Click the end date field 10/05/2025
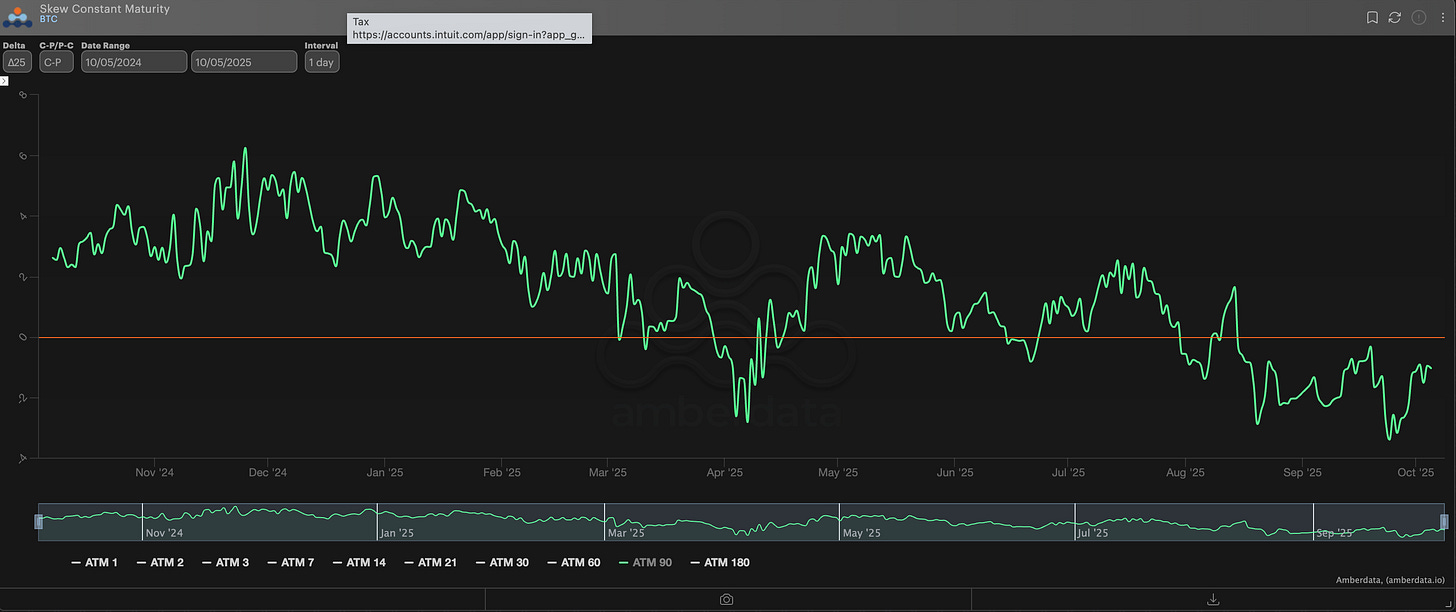The width and height of the screenshot is (1456, 612). (244, 62)
